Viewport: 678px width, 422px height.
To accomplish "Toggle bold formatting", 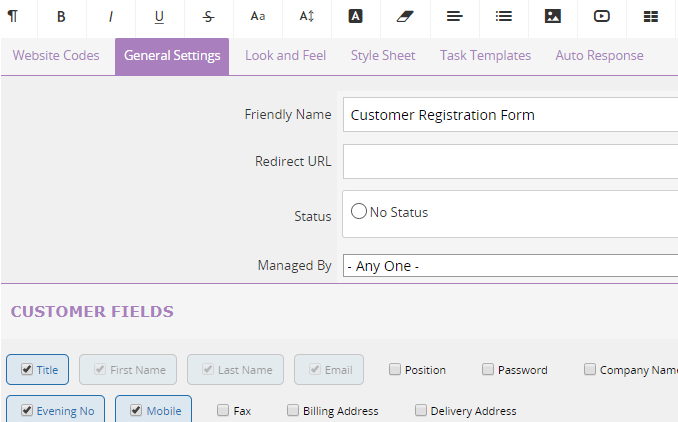I will click(x=61, y=16).
